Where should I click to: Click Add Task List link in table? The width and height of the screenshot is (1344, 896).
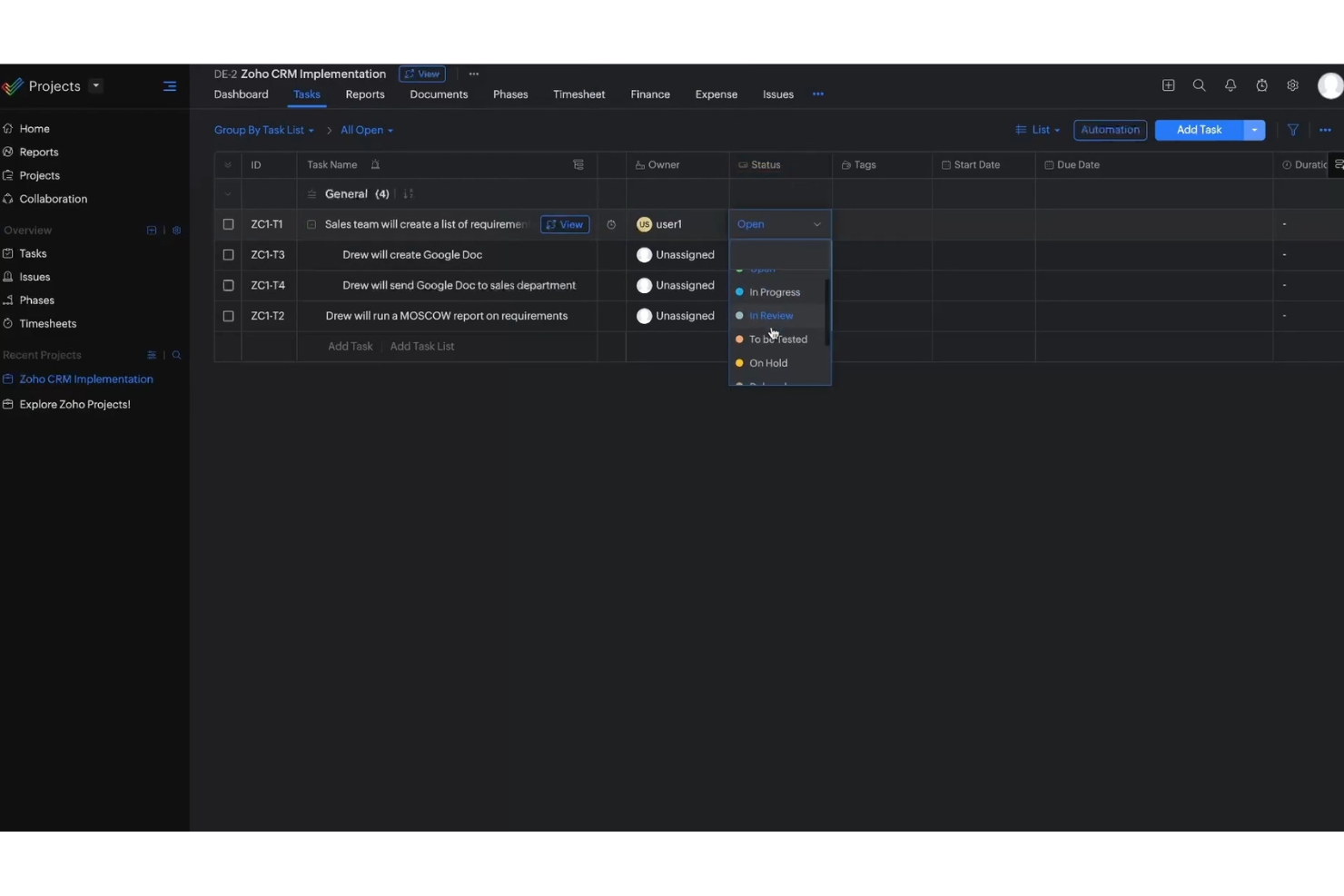coord(422,347)
